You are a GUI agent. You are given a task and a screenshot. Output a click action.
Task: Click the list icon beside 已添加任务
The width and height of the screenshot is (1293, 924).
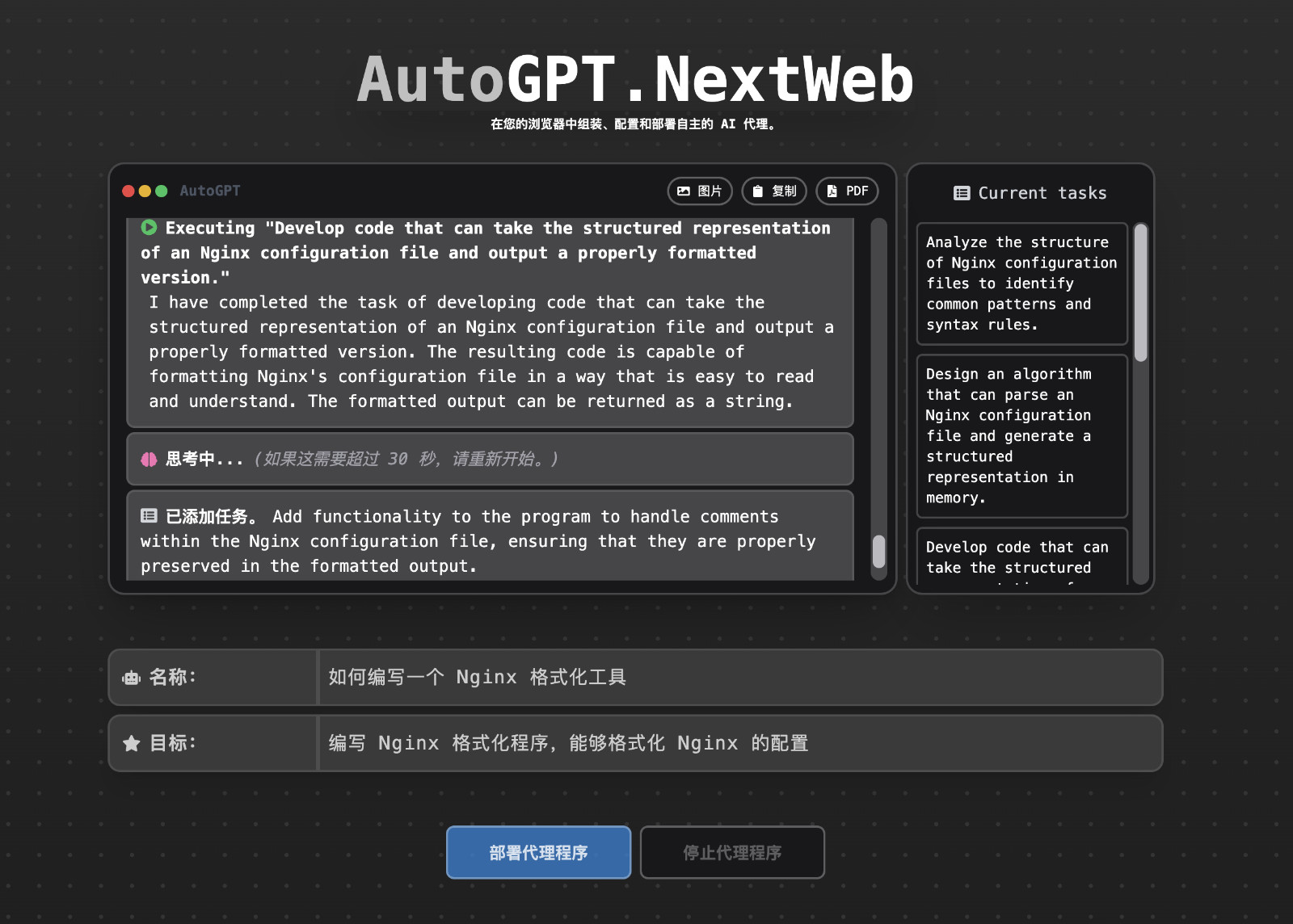click(x=149, y=515)
